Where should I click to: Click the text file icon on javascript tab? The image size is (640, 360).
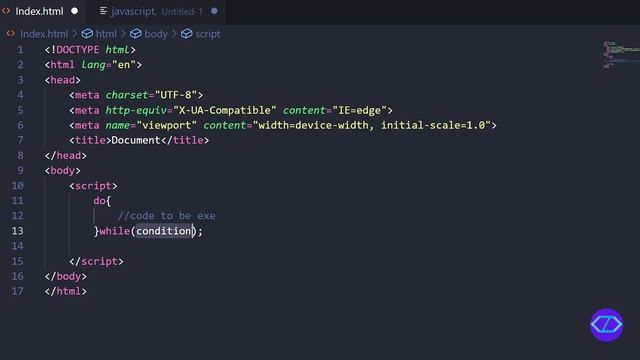(104, 11)
